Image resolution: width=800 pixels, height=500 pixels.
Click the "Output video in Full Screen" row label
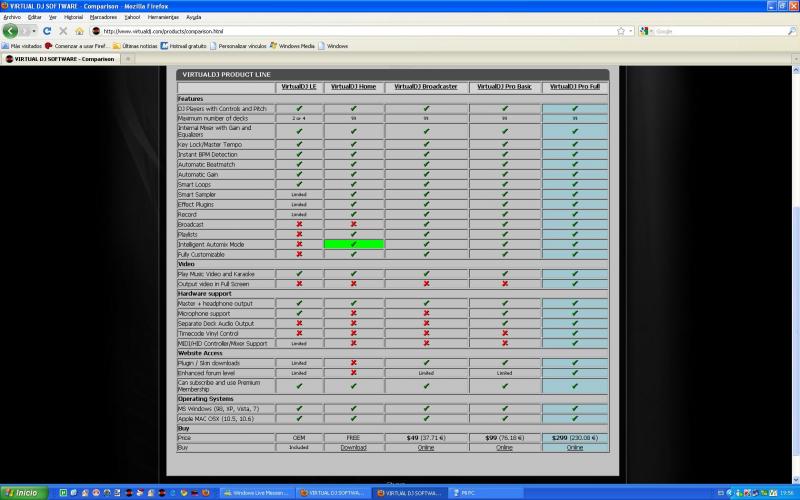(x=213, y=284)
